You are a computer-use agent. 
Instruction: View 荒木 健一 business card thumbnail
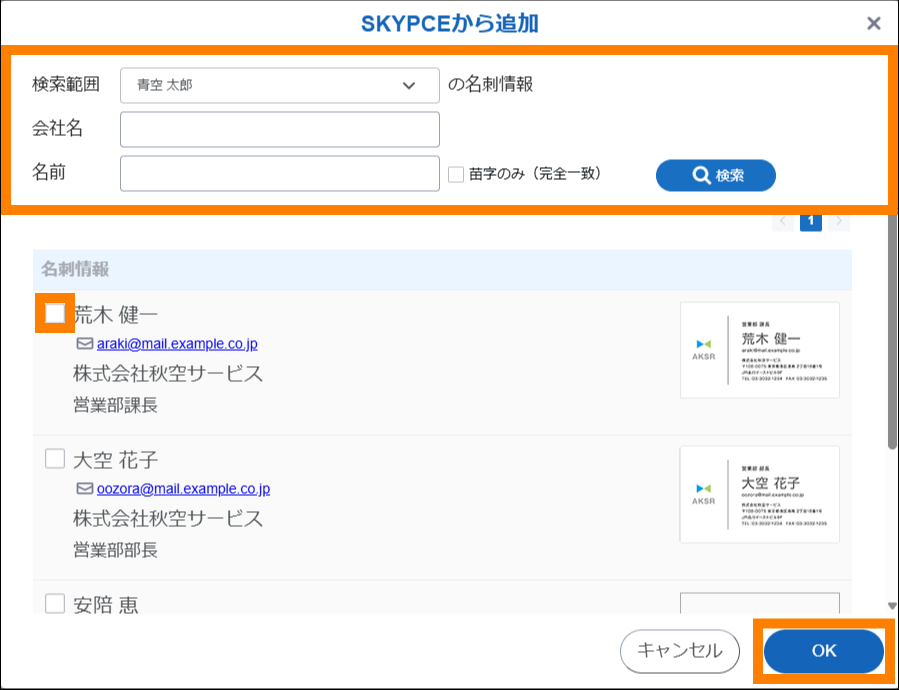click(x=759, y=350)
